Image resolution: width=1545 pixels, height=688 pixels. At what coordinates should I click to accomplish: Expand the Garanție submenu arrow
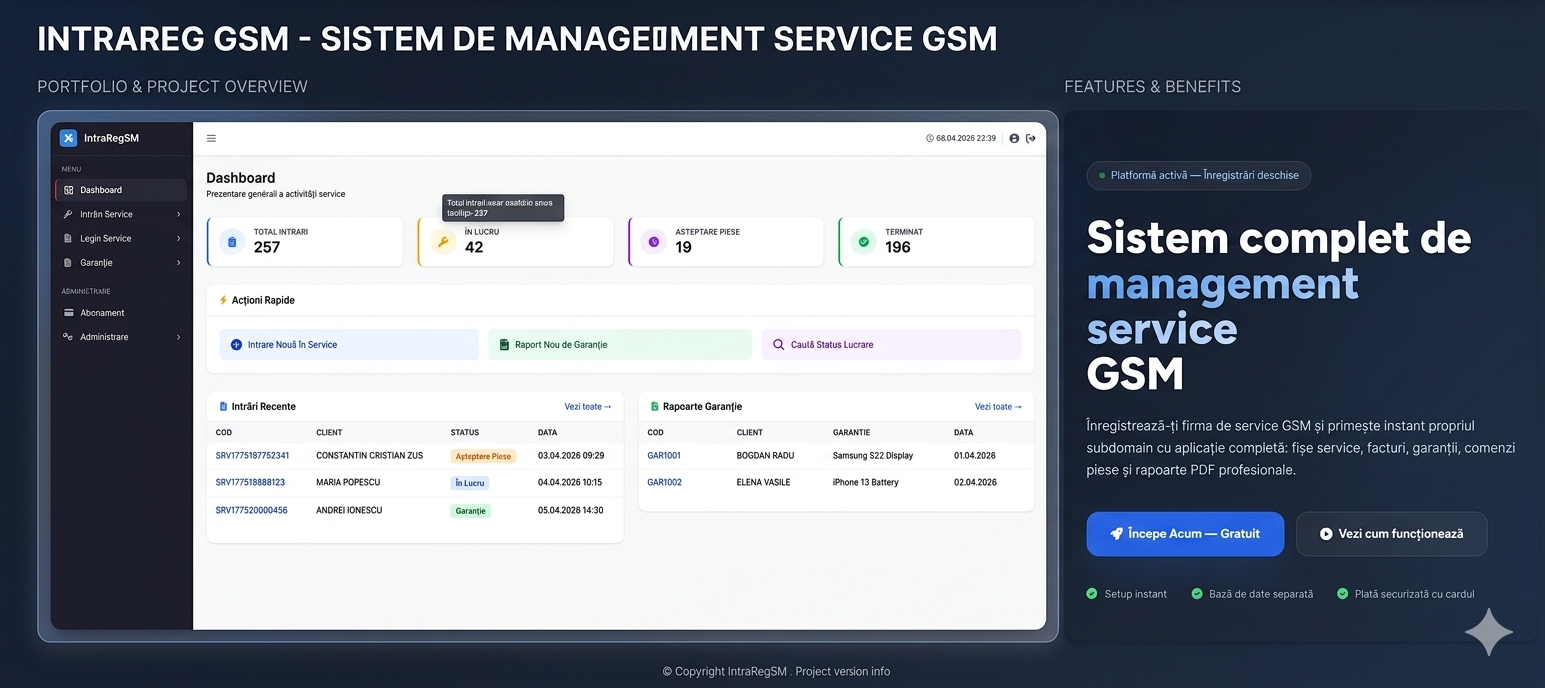tap(178, 263)
